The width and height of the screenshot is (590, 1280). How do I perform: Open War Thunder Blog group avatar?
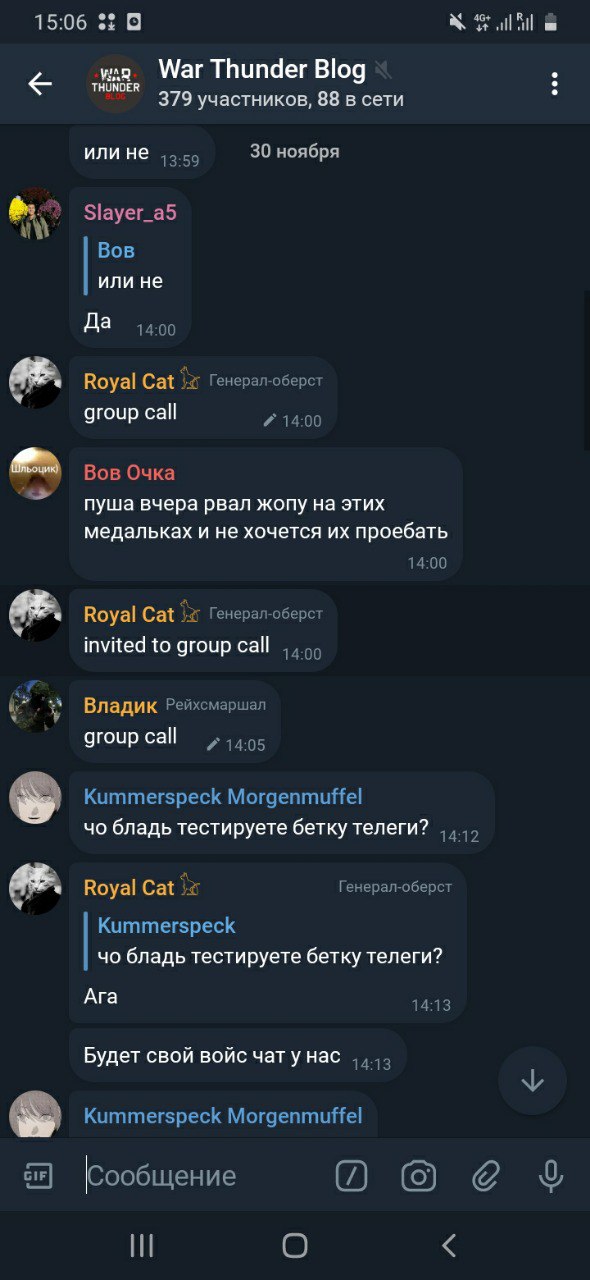coord(115,84)
